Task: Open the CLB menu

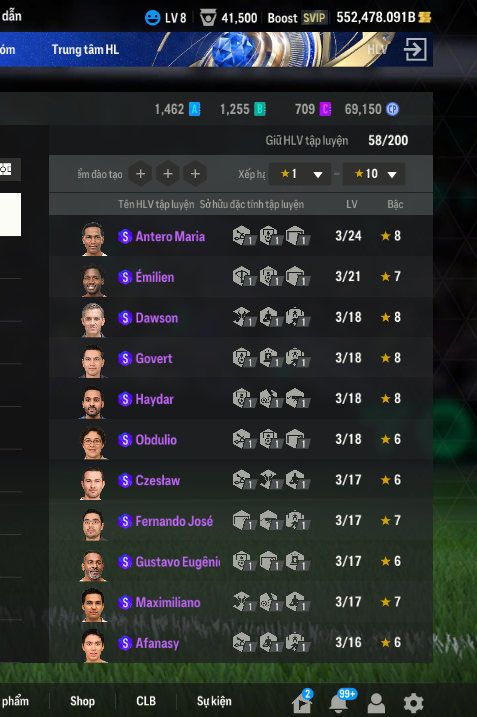Action: click(146, 701)
